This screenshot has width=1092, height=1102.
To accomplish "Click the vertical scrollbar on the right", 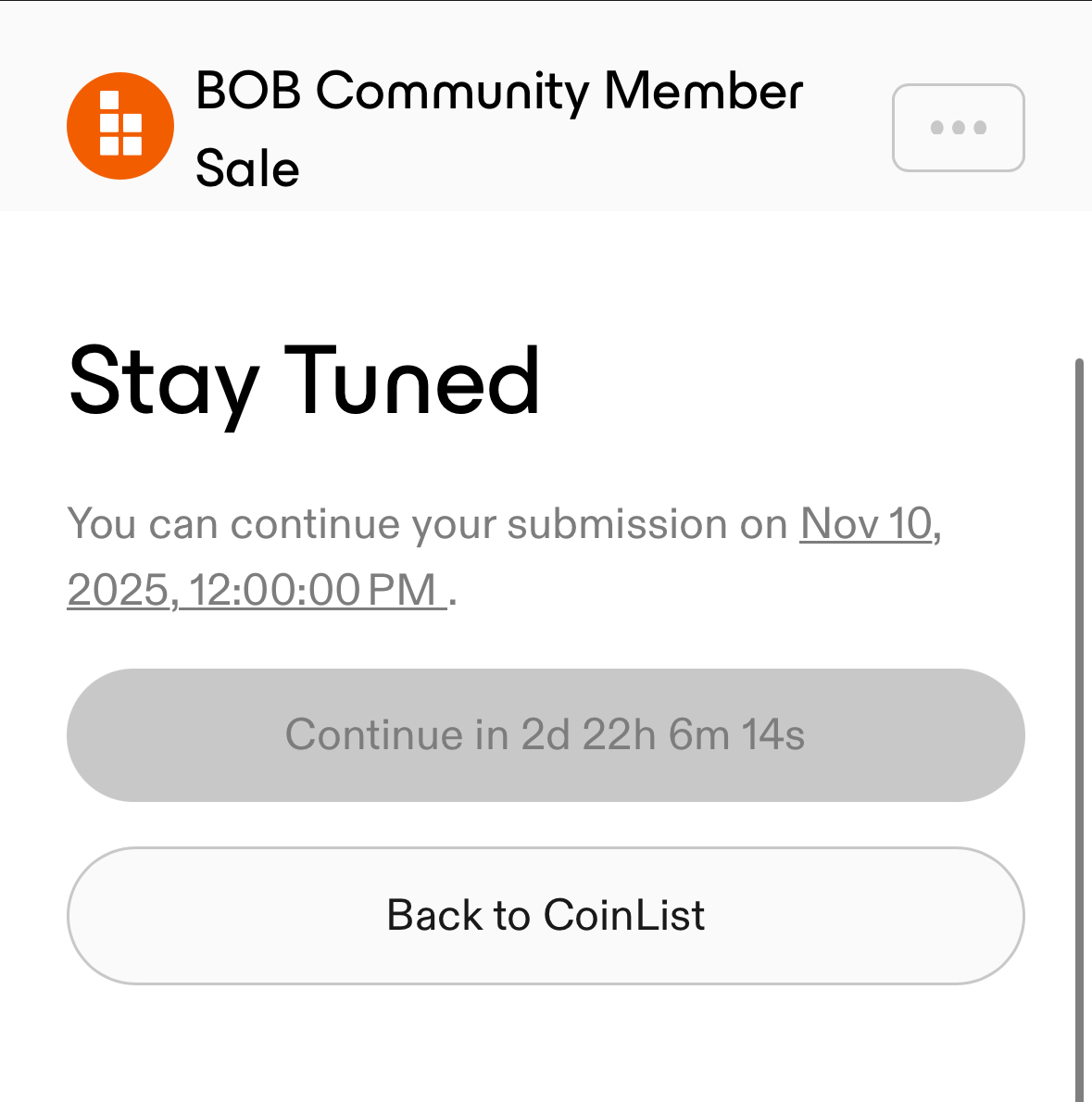I will [1078, 648].
